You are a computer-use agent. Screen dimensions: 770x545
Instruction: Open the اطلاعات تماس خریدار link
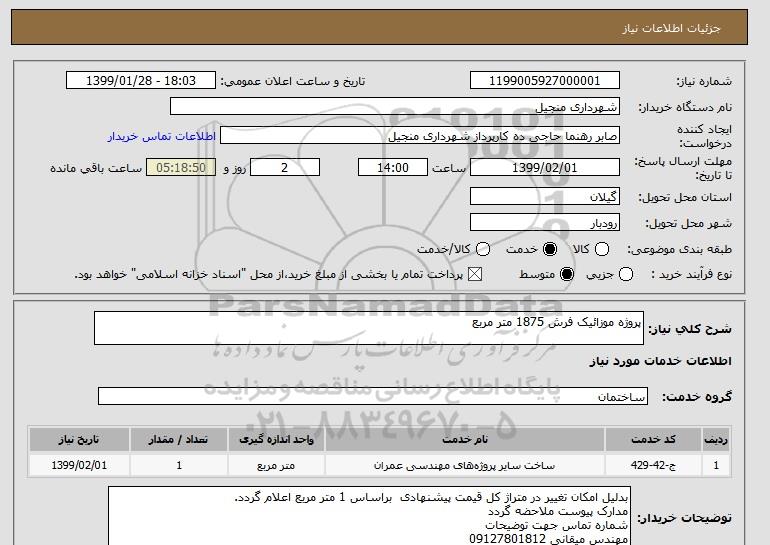pos(162,136)
